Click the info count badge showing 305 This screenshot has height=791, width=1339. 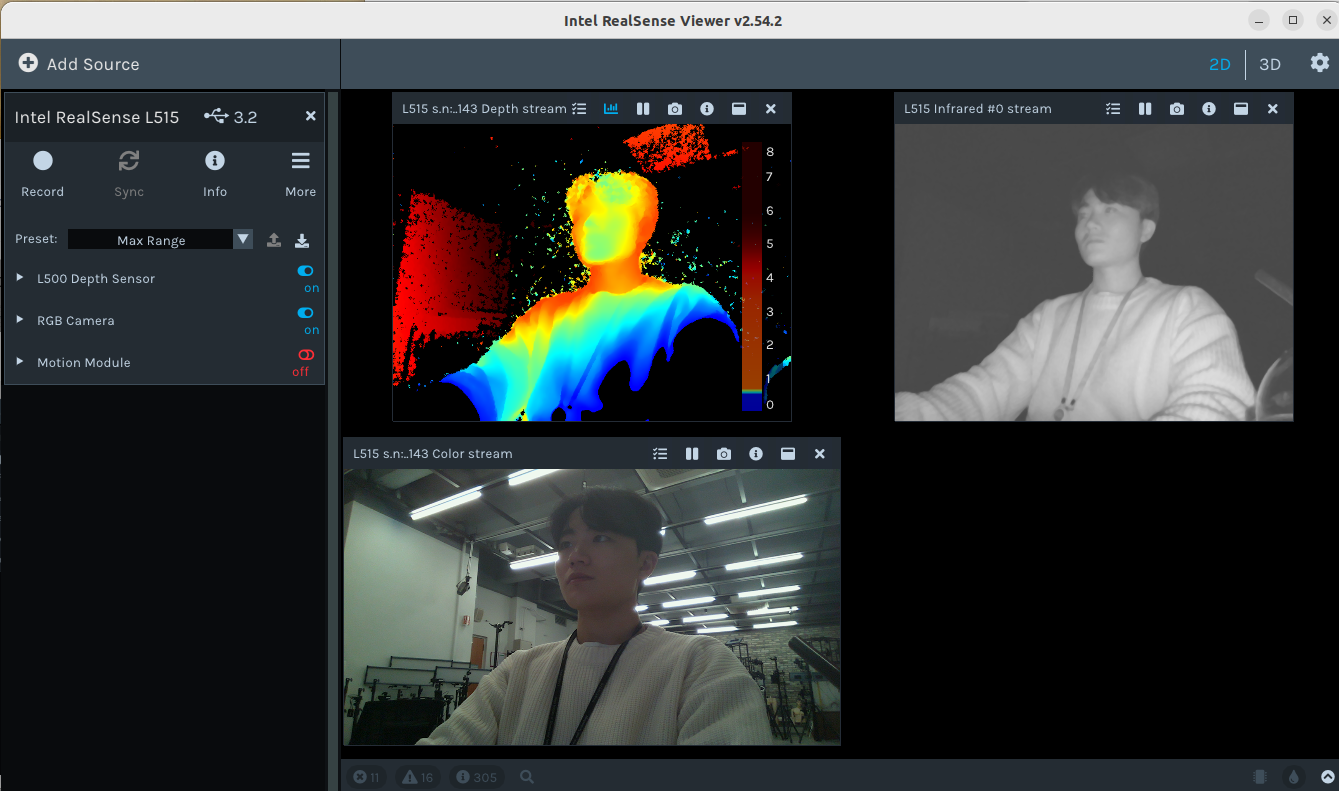477,777
